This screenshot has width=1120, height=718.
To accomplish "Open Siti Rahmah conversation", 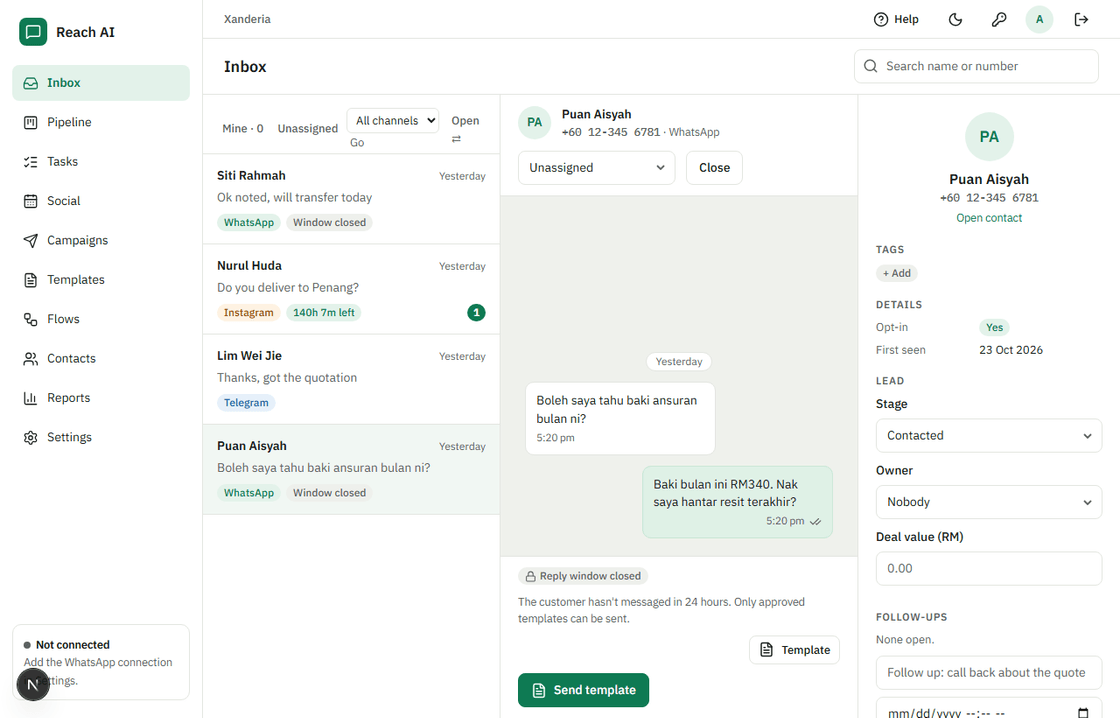I will (x=351, y=199).
